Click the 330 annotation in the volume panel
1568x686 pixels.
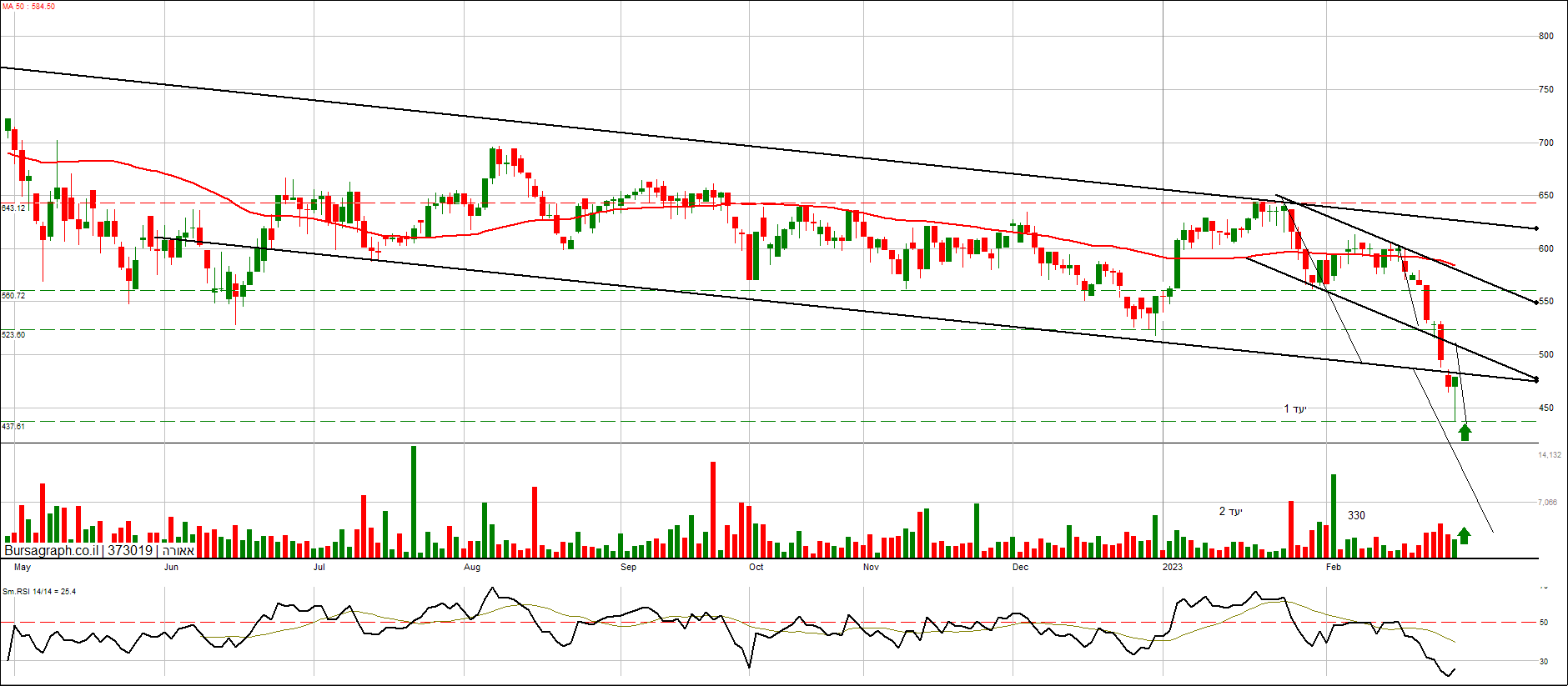pyautogui.click(x=1356, y=515)
